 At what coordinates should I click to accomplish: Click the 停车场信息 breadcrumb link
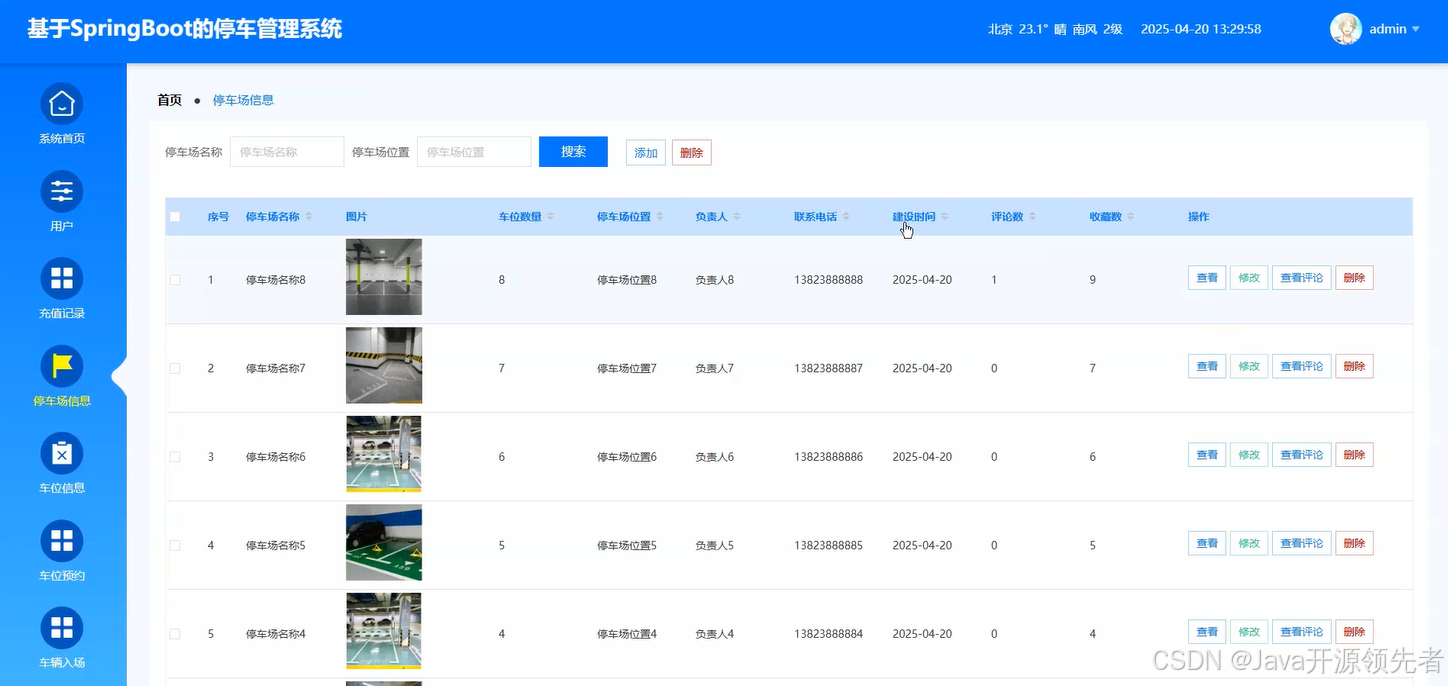243,100
